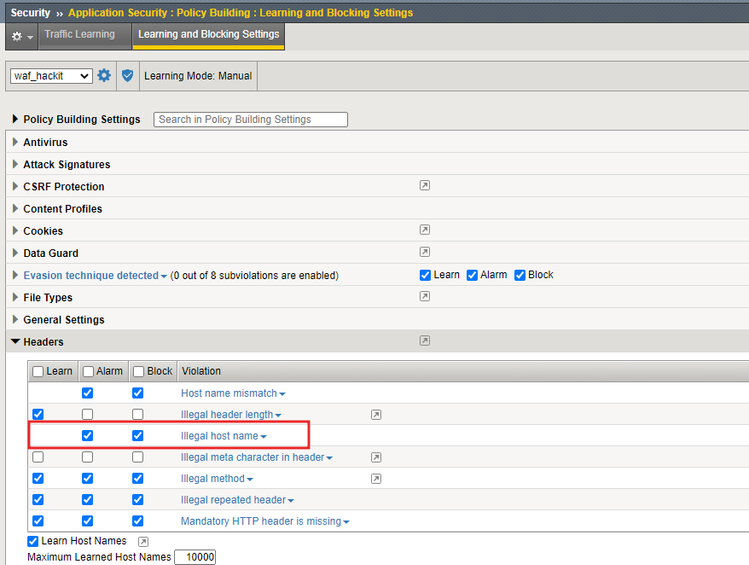Open the Host name mismatch violation link
Viewport: 749px width, 565px height.
click(228, 393)
